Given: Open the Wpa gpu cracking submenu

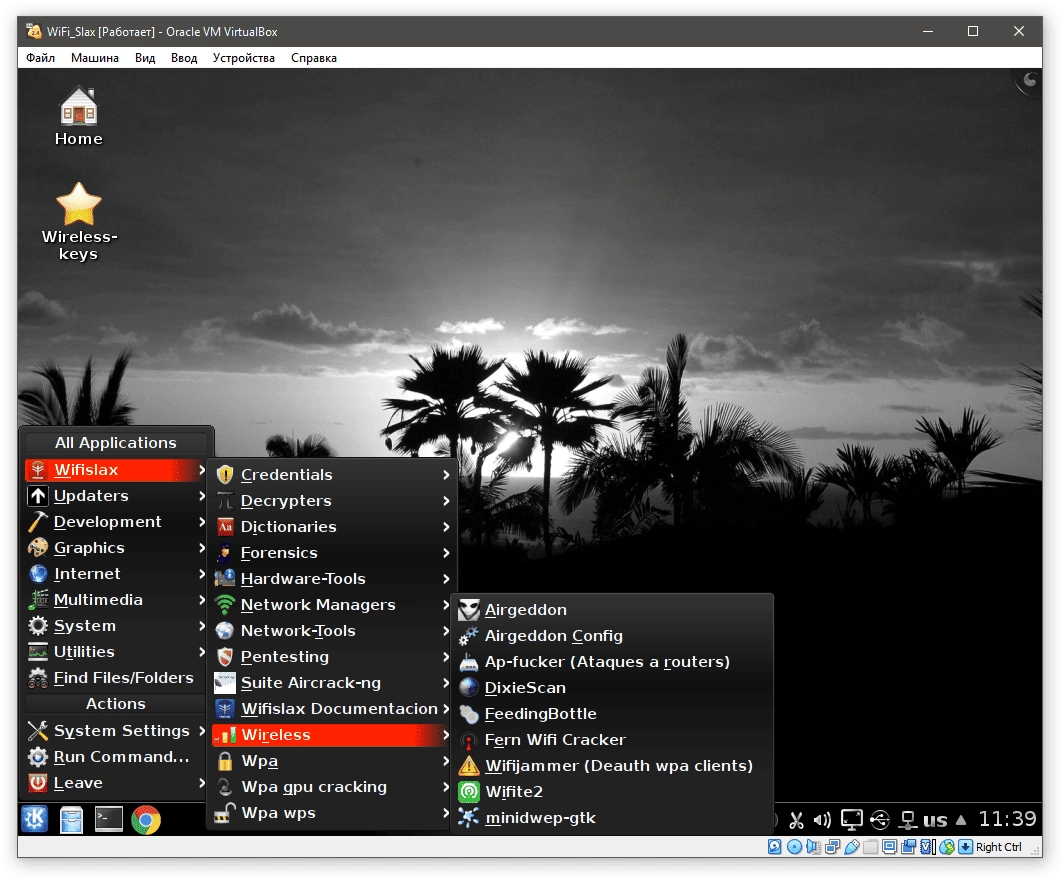Looking at the screenshot, I should 332,787.
